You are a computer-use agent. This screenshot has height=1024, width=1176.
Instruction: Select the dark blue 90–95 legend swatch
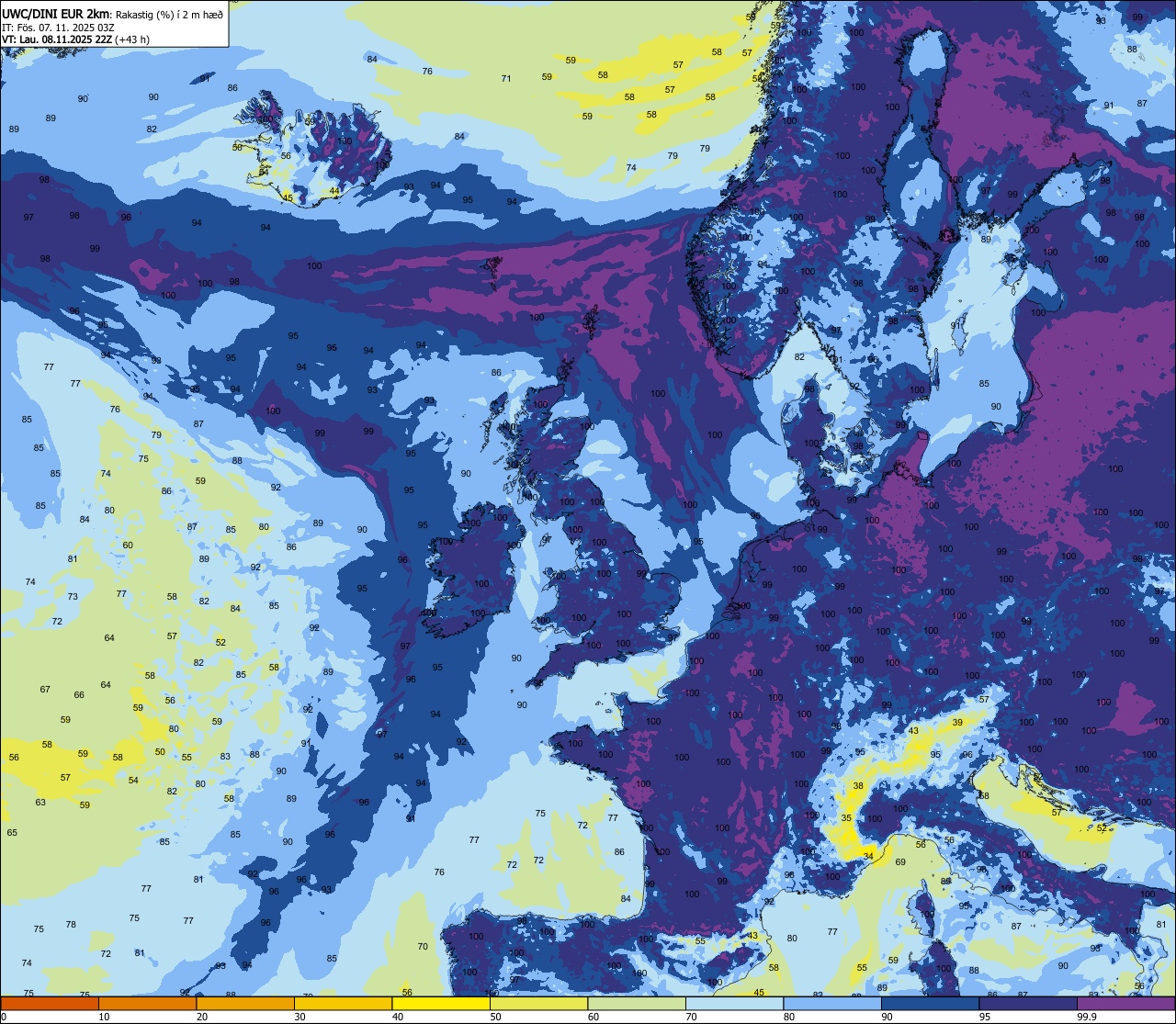point(930,1003)
